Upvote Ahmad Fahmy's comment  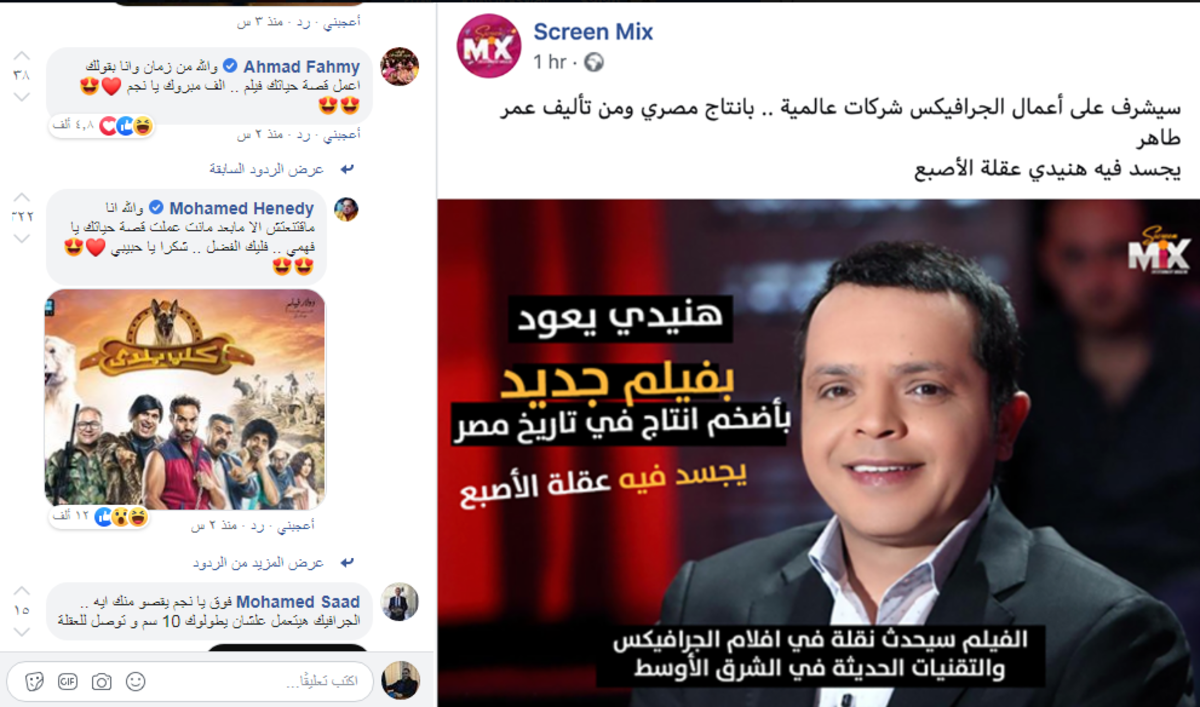point(21,55)
